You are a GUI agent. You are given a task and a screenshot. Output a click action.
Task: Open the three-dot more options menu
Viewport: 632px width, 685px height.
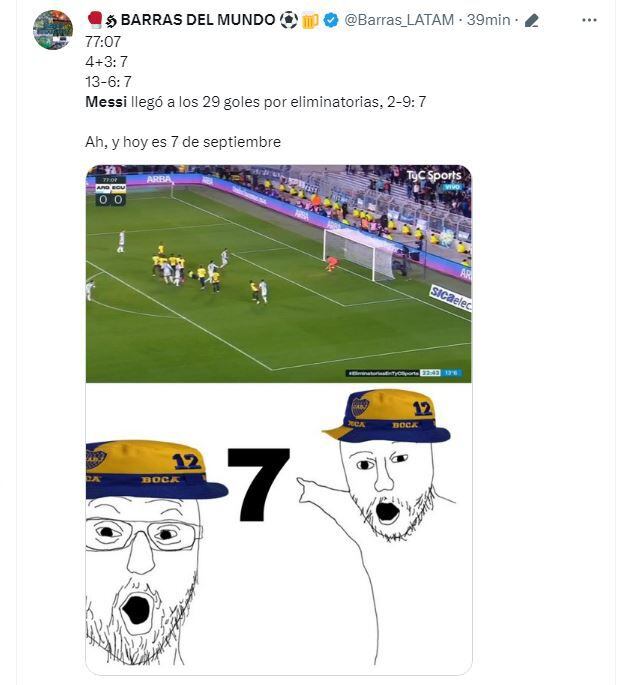pos(589,20)
